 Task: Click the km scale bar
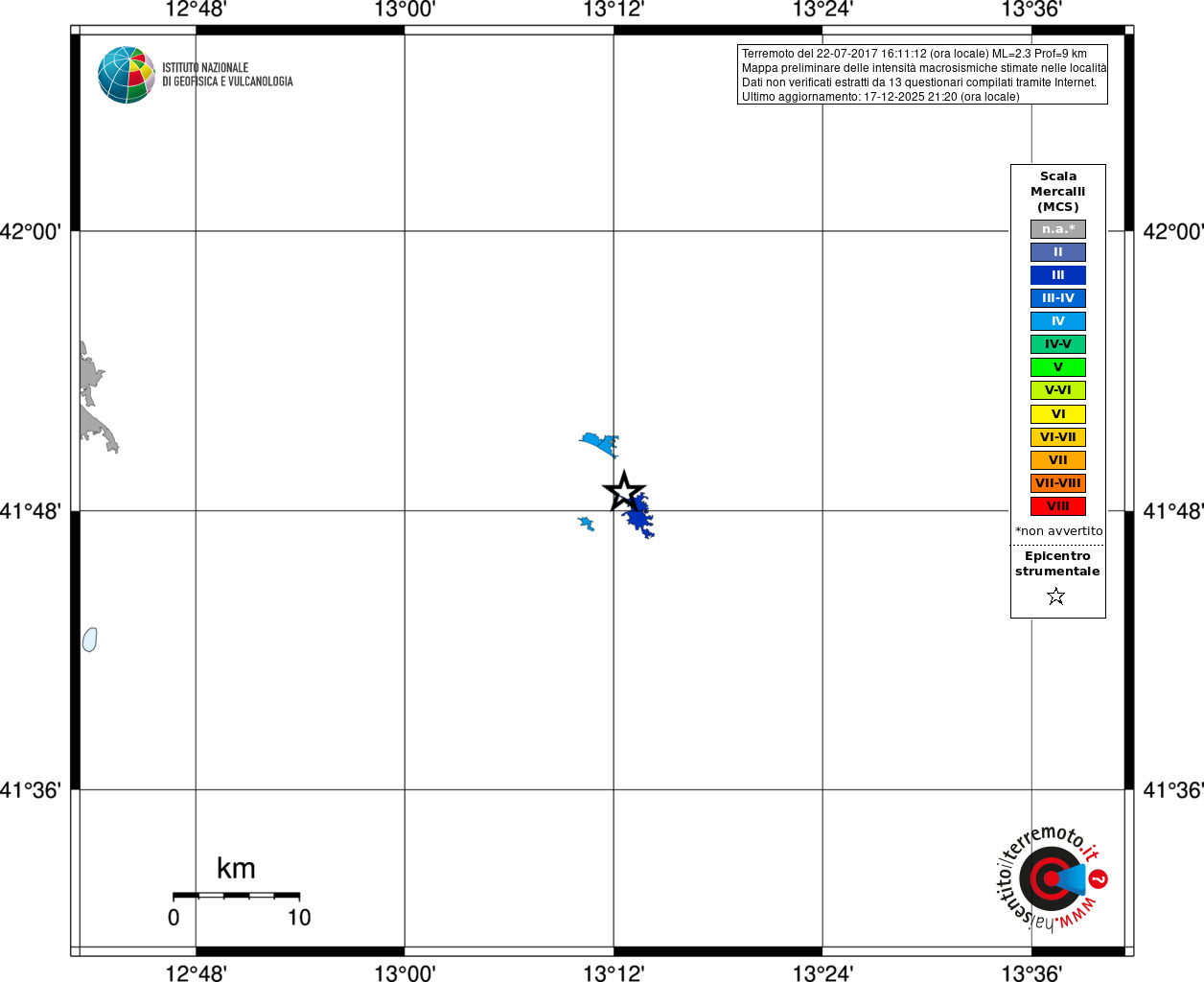coord(236,896)
